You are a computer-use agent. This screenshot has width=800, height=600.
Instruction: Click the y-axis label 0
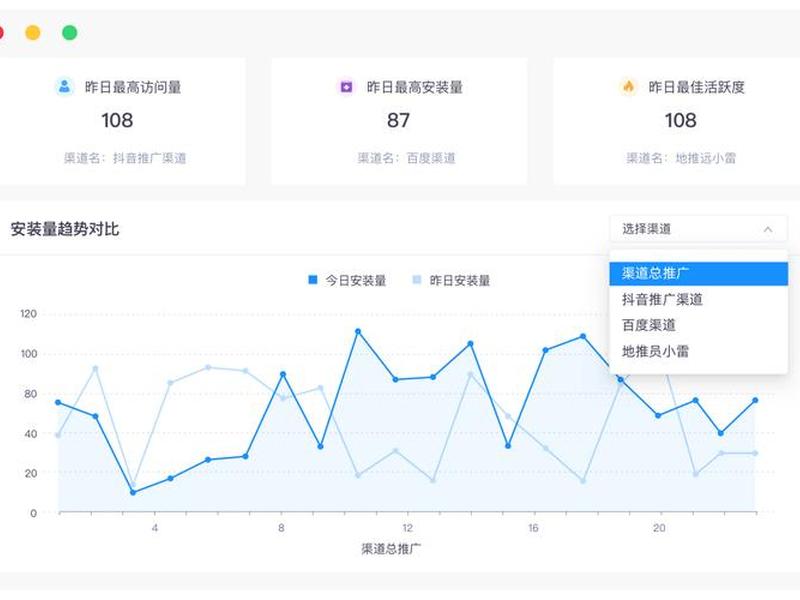click(x=34, y=513)
